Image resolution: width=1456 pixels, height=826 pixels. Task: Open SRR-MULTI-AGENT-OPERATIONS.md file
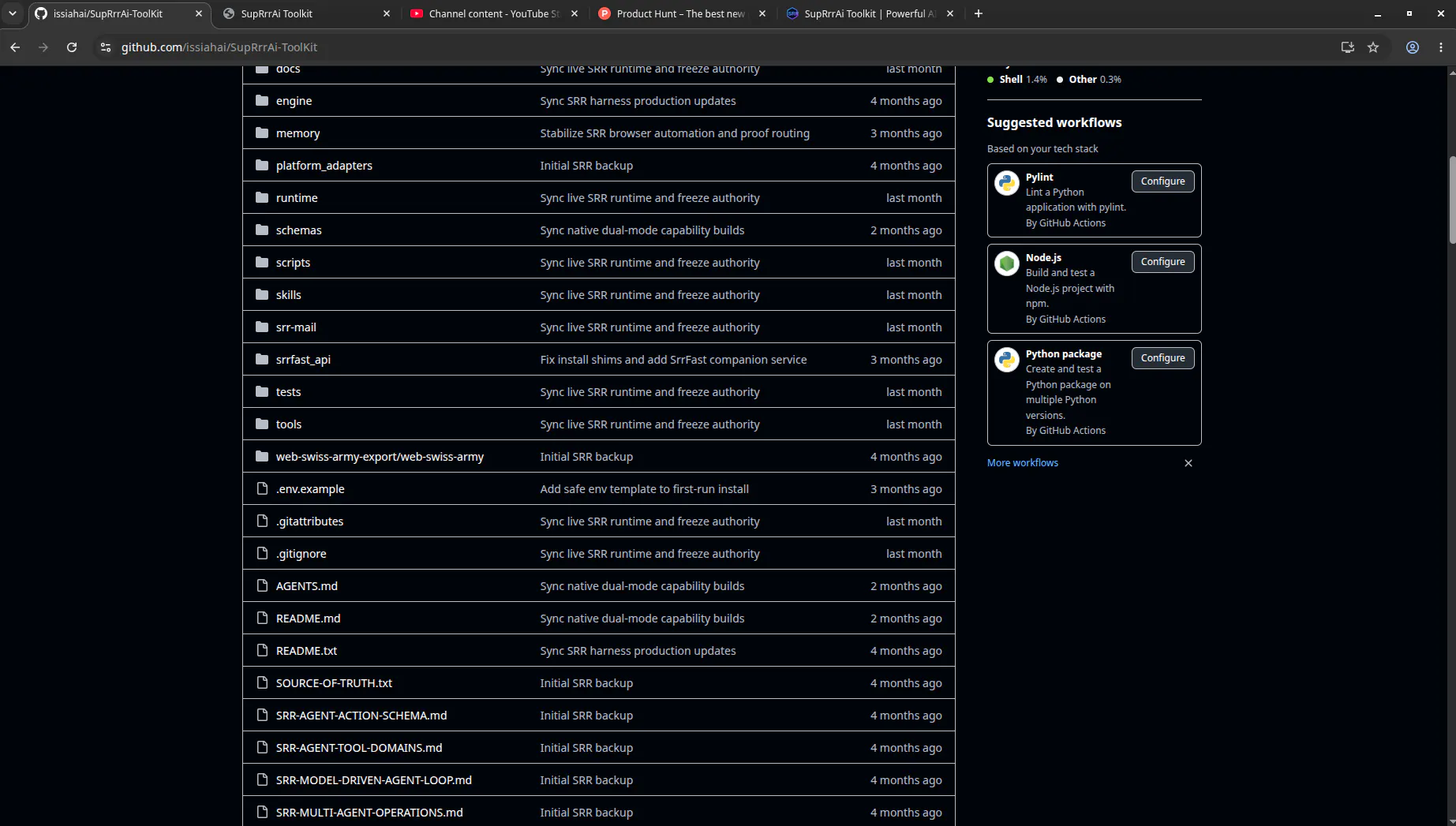(x=369, y=813)
